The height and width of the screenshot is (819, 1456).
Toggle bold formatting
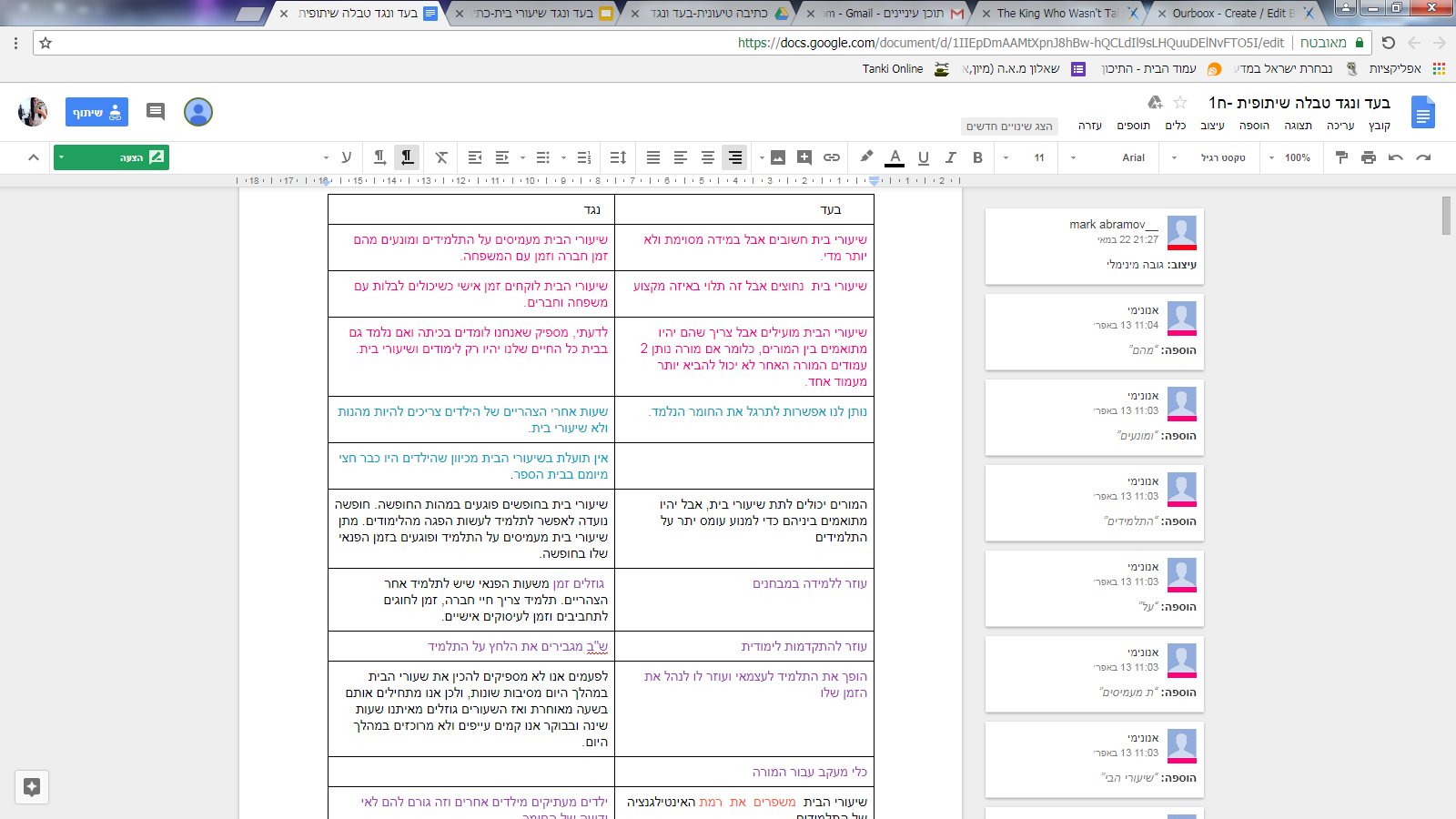click(x=977, y=157)
